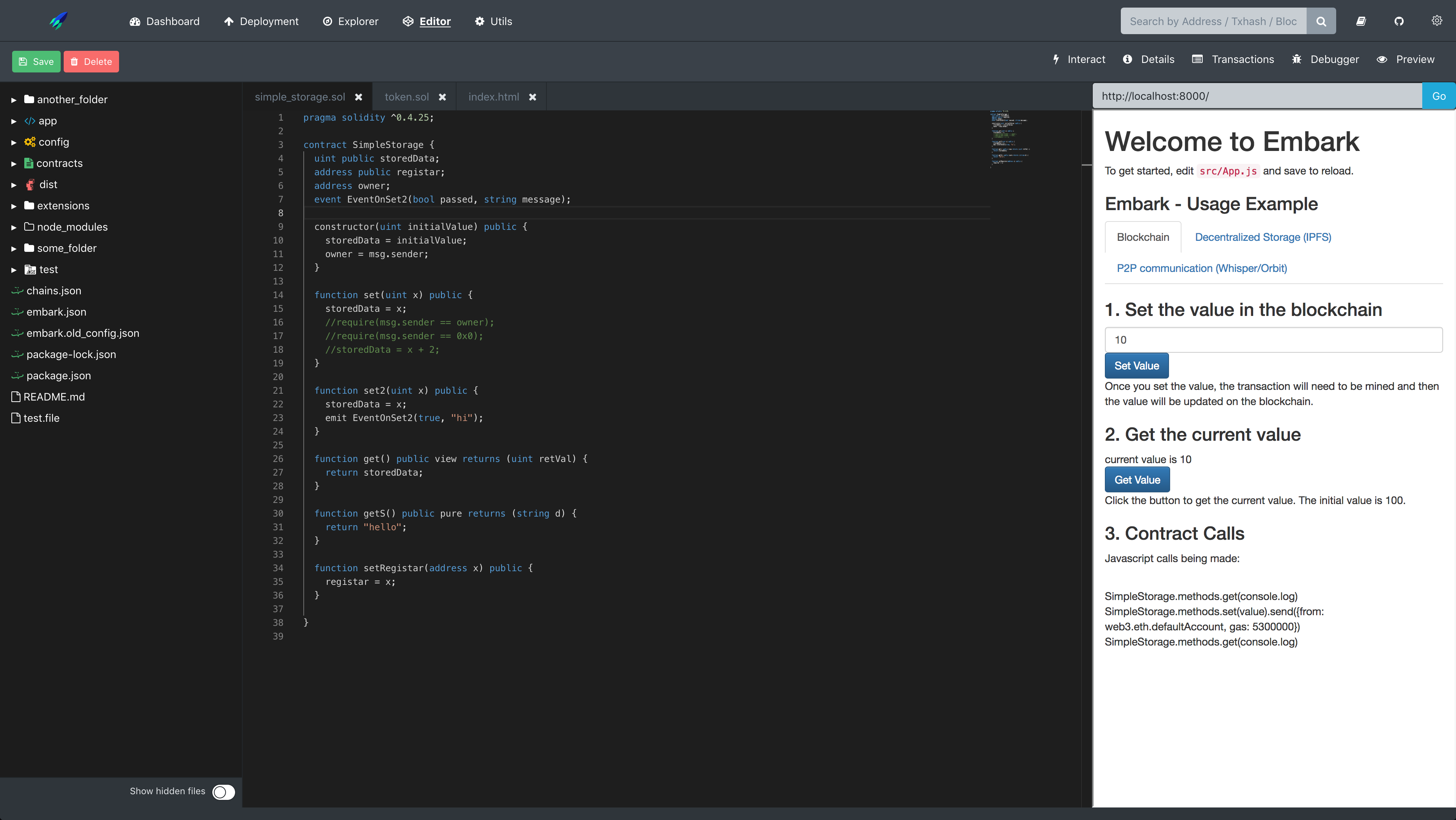Toggle the Preview eye panel
The image size is (1456, 820).
click(x=1406, y=60)
